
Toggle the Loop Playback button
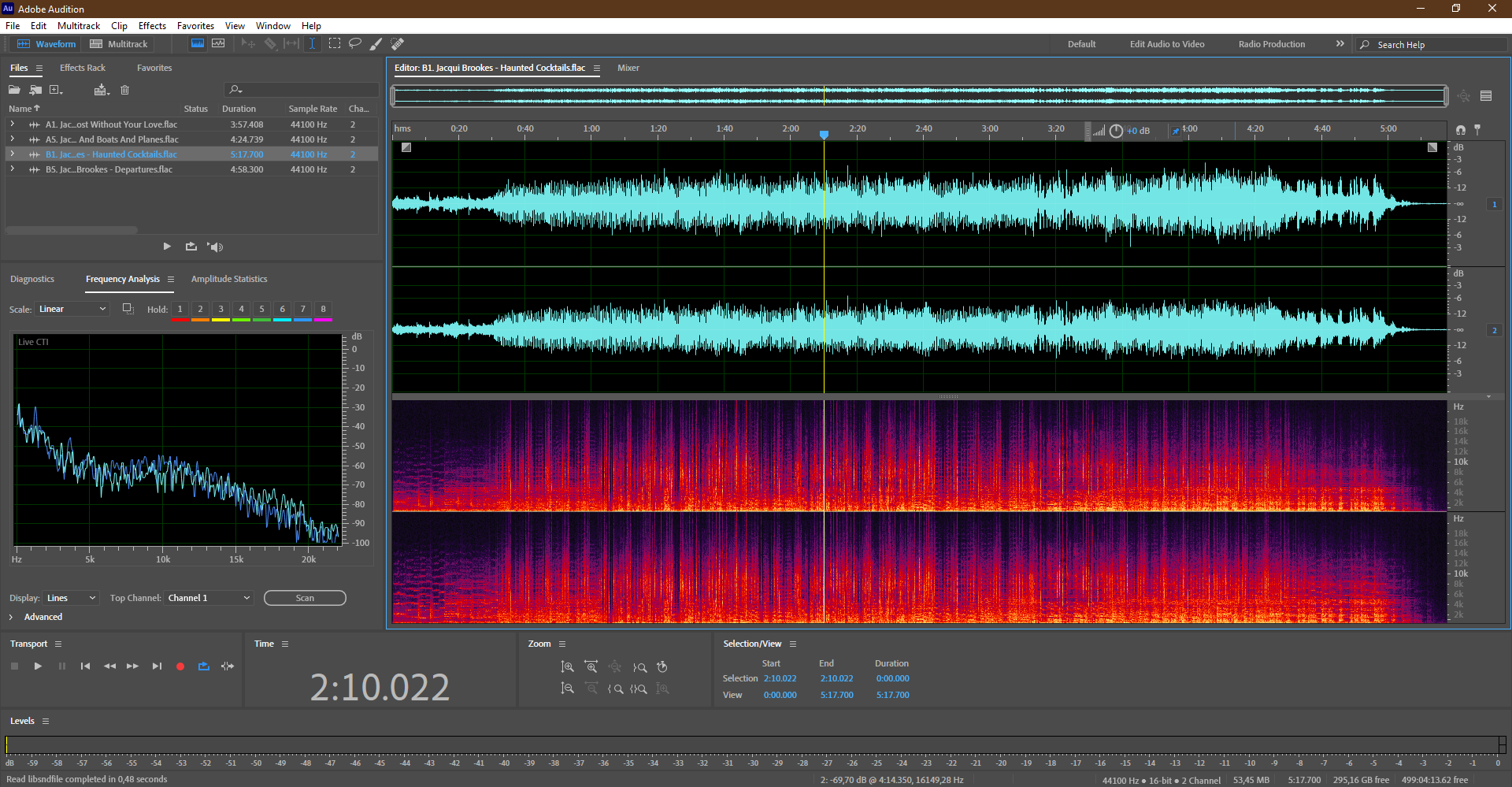(204, 666)
